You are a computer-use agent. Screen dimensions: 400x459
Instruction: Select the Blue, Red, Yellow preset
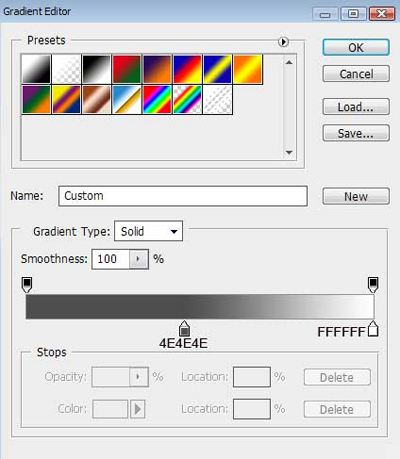(x=187, y=69)
